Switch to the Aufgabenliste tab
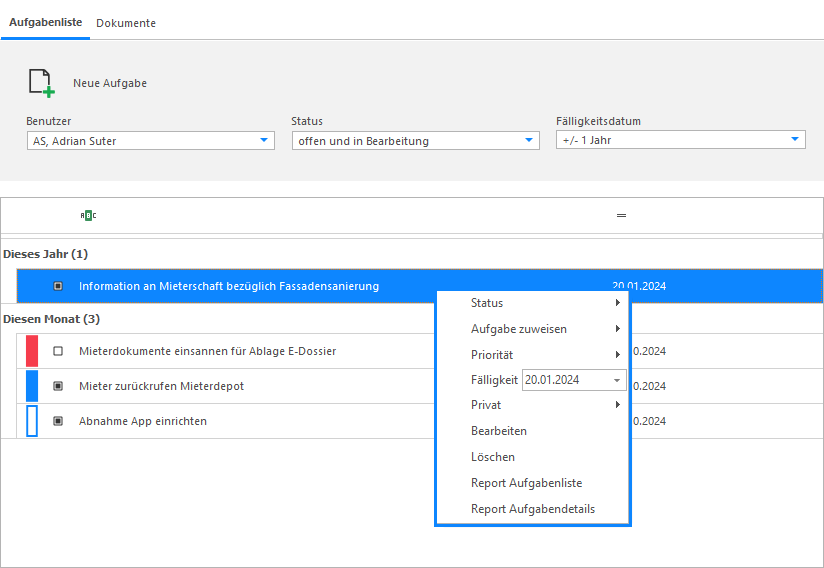The width and height of the screenshot is (824, 568). (x=46, y=22)
